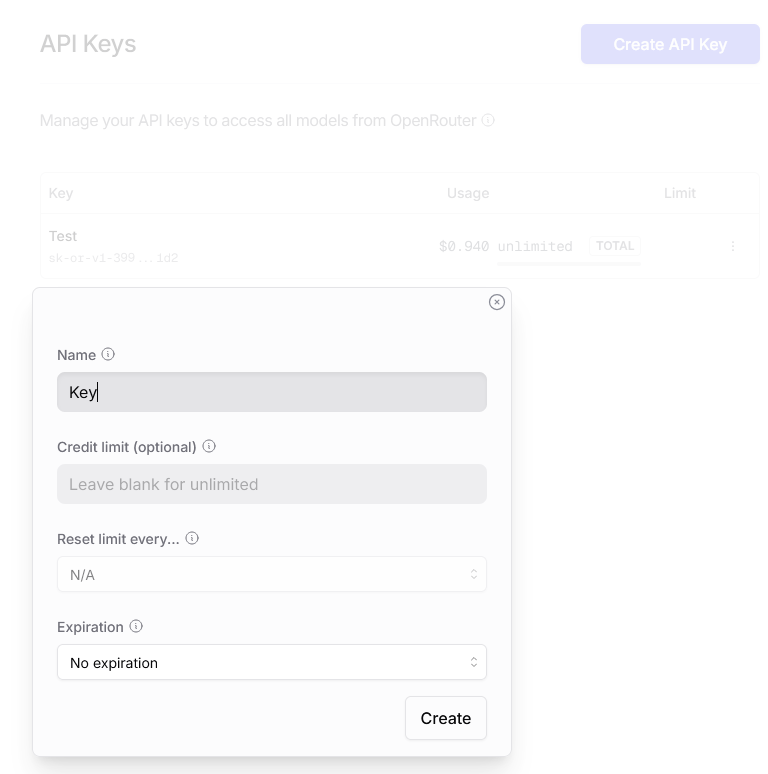The height and width of the screenshot is (774, 768).
Task: Open the Reset limit every dropdown
Action: tap(272, 575)
